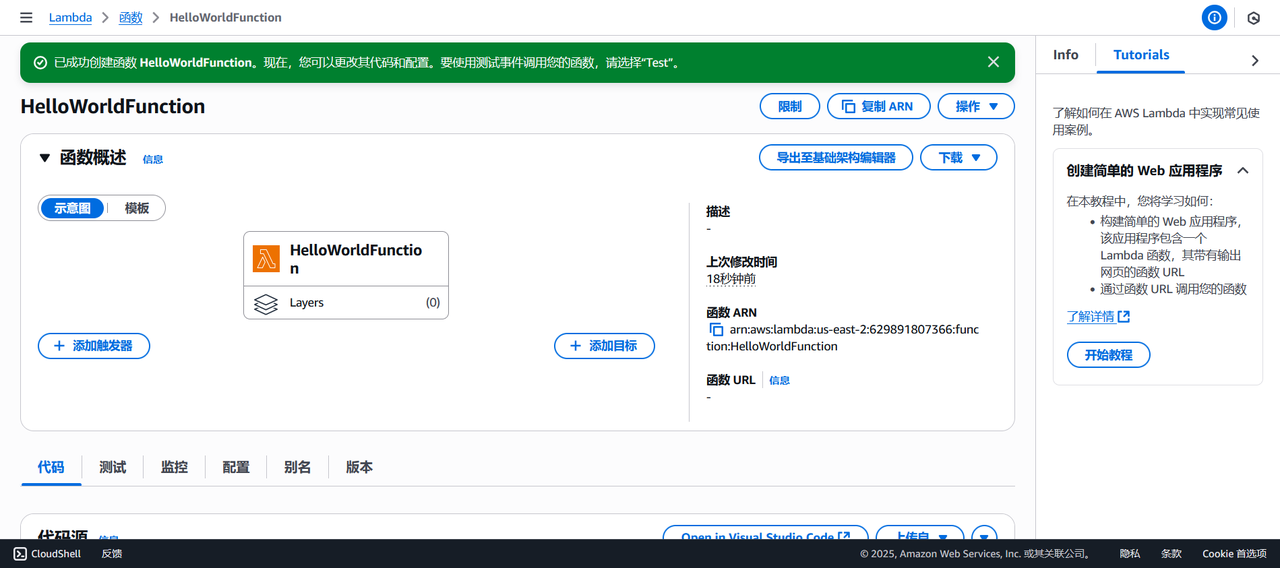Image resolution: width=1280 pixels, height=568 pixels.
Task: Click the 添加目标 button
Action: (604, 346)
